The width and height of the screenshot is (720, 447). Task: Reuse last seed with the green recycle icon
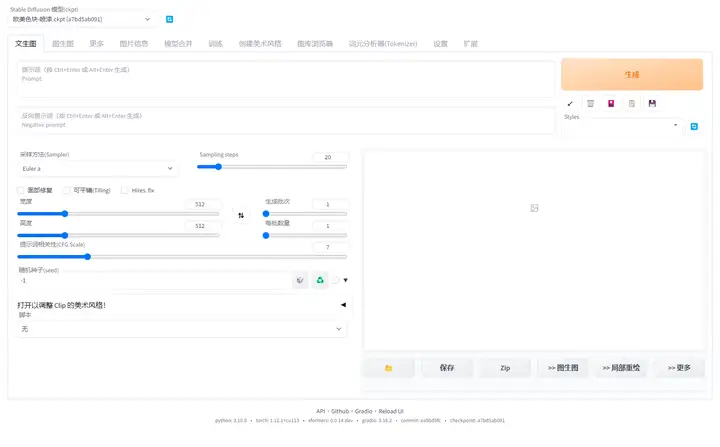pos(320,281)
